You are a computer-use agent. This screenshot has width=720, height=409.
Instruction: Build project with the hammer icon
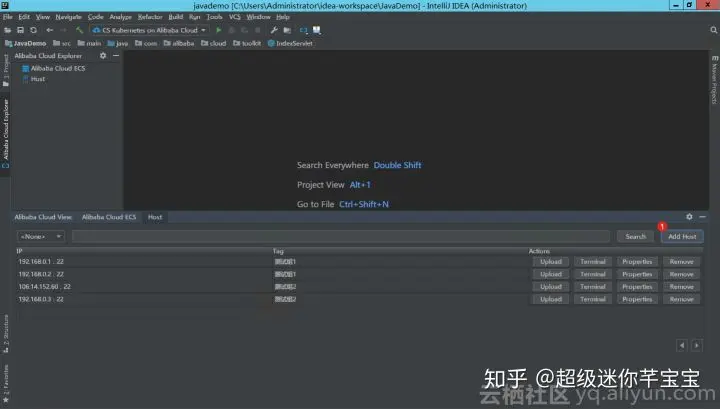pyautogui.click(x=79, y=30)
